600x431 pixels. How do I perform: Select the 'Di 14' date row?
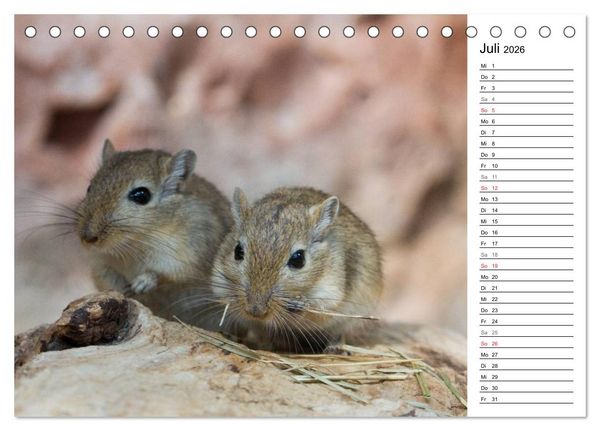coord(527,210)
